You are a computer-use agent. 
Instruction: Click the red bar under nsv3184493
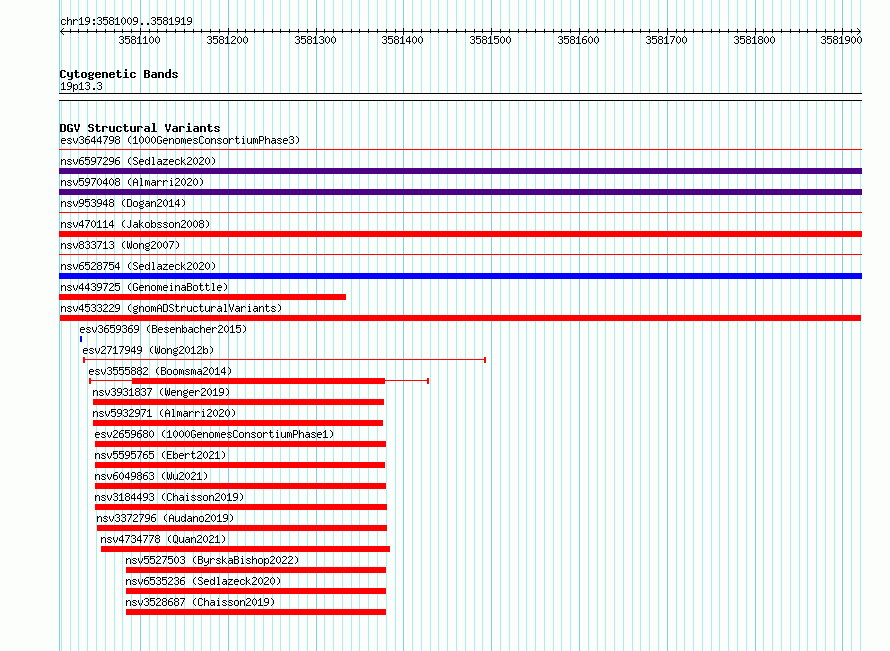pos(241,507)
